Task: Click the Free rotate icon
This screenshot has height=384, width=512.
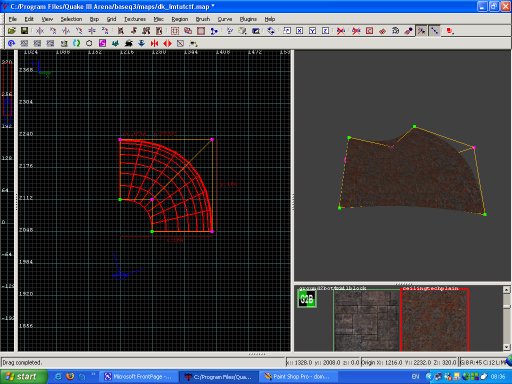Action: coord(271,31)
